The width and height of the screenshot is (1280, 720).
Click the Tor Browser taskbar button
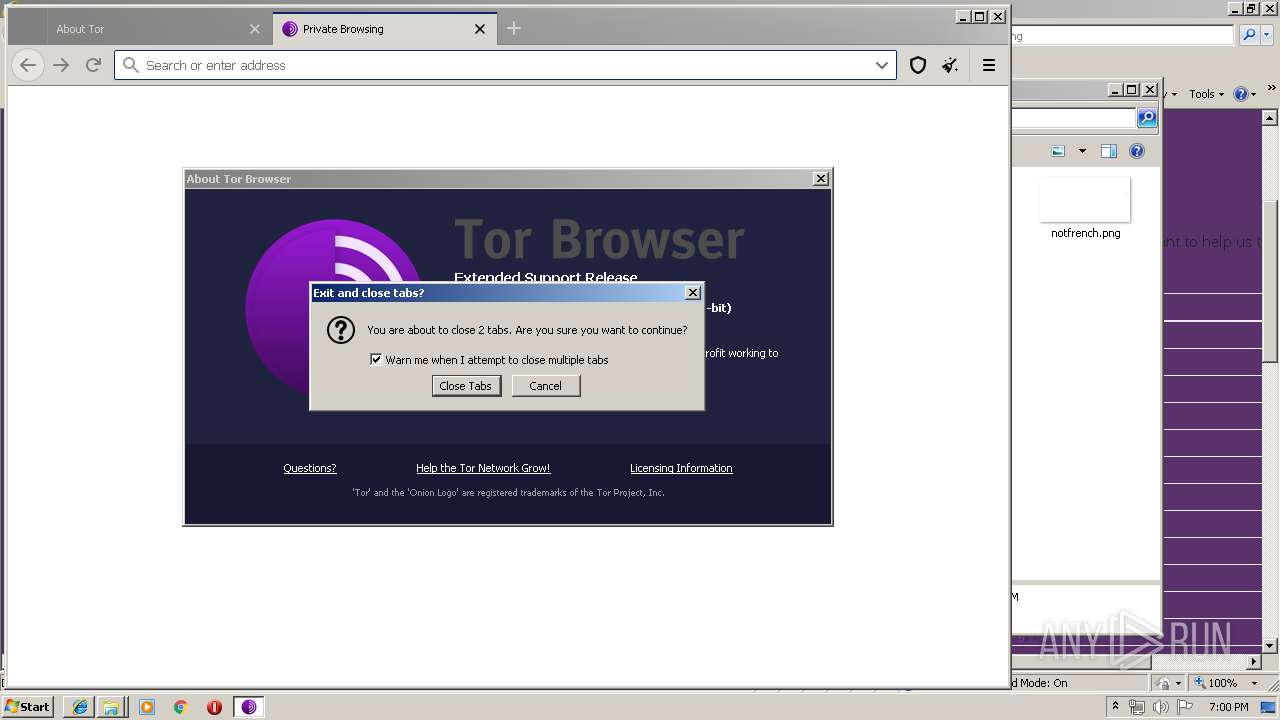tap(249, 707)
